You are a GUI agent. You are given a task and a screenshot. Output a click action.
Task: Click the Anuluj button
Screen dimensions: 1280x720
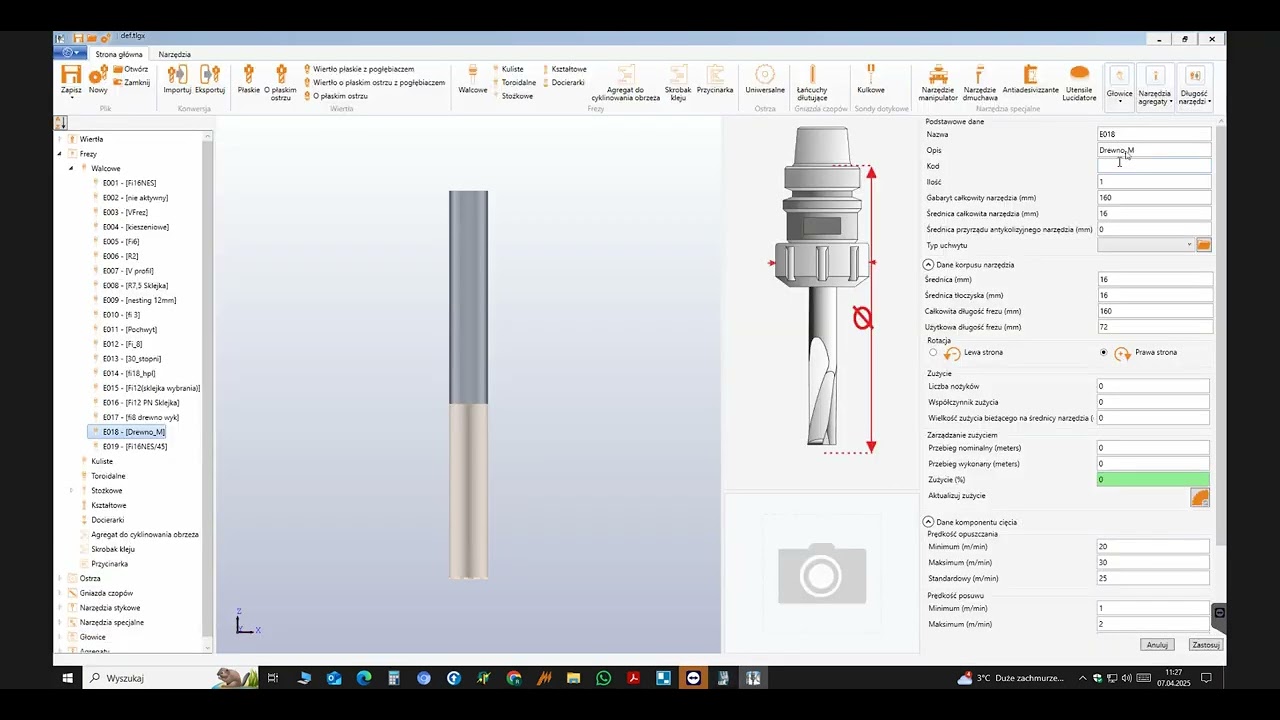click(1157, 645)
